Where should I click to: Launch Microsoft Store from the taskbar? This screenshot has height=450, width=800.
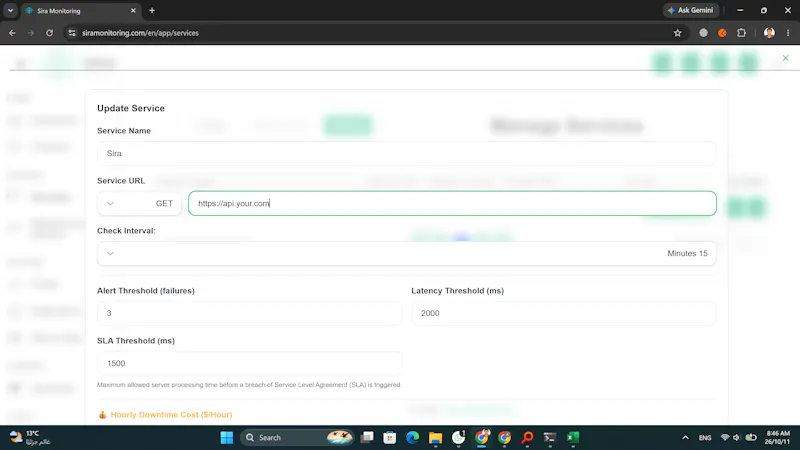coord(390,437)
